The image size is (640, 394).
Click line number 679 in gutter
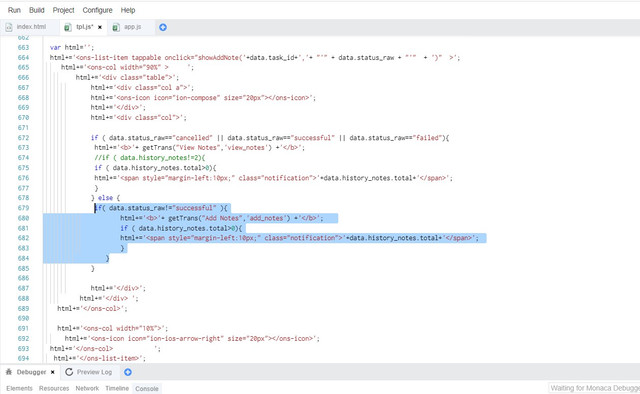pos(23,208)
